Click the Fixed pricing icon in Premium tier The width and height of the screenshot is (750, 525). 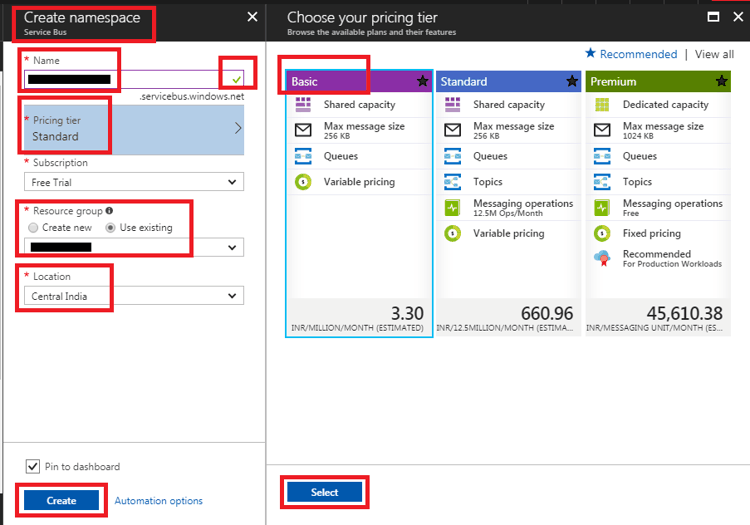[602, 233]
